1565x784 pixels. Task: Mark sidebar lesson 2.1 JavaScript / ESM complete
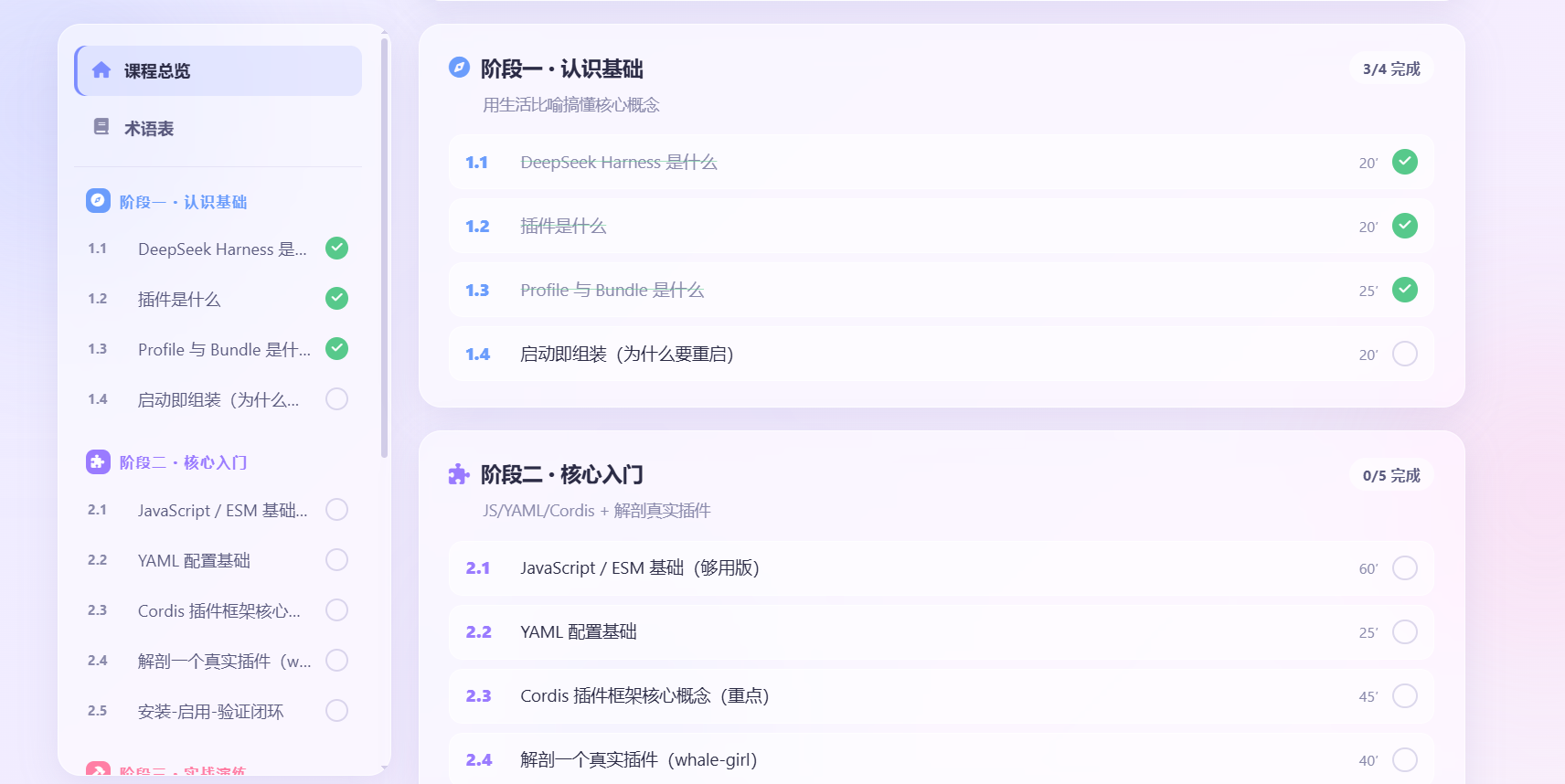point(337,509)
